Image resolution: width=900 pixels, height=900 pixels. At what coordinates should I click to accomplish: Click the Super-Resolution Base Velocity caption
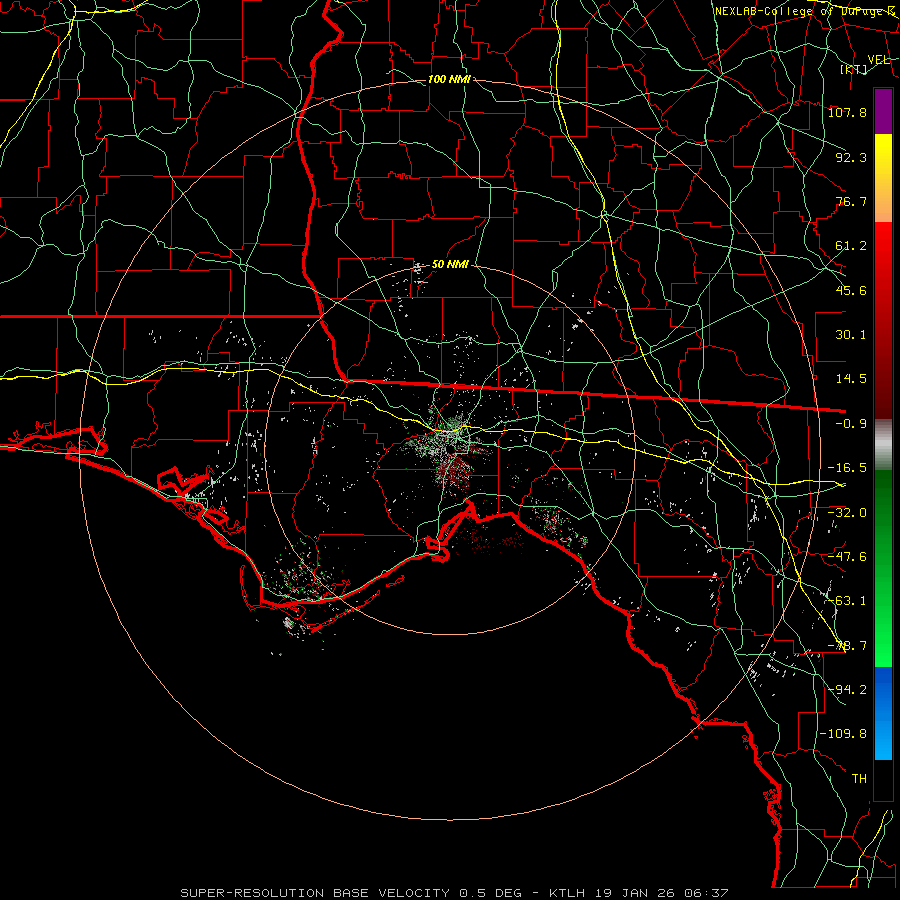454,893
